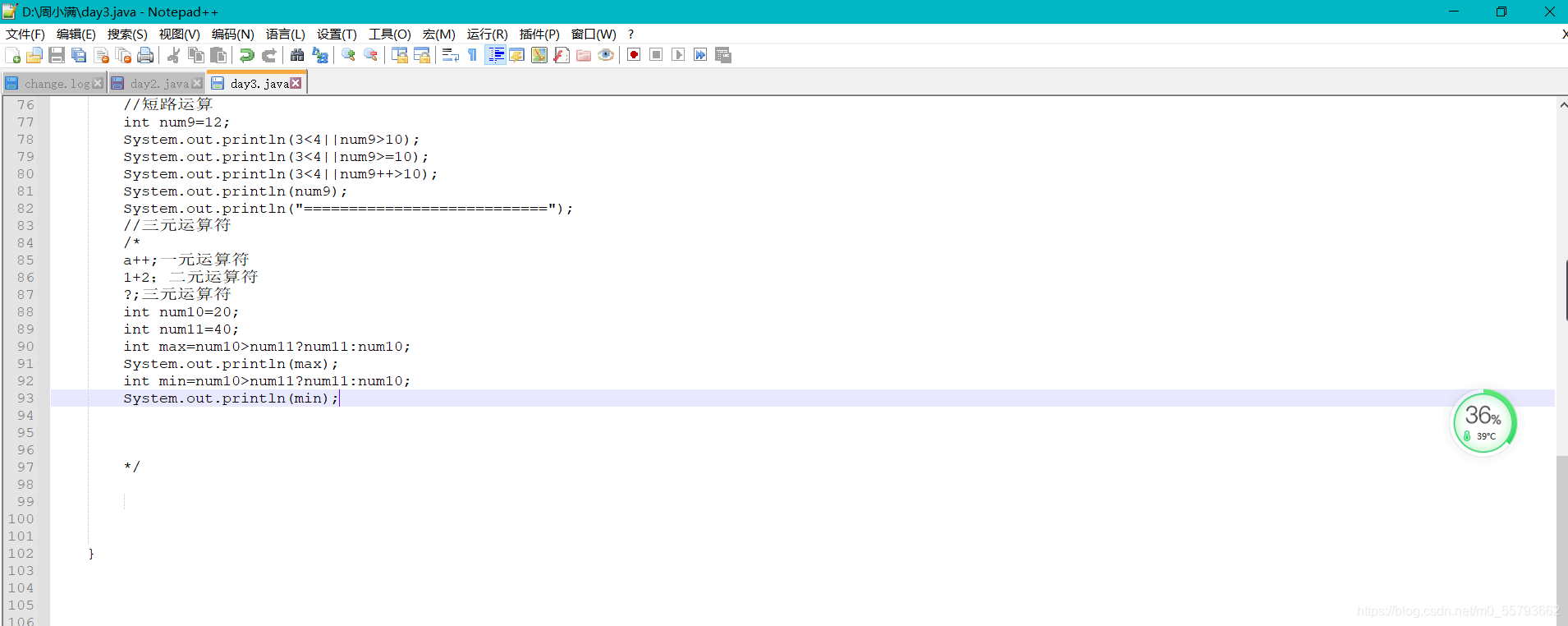Create a new file via toolbar icon
The height and width of the screenshot is (626, 1568).
[13, 55]
